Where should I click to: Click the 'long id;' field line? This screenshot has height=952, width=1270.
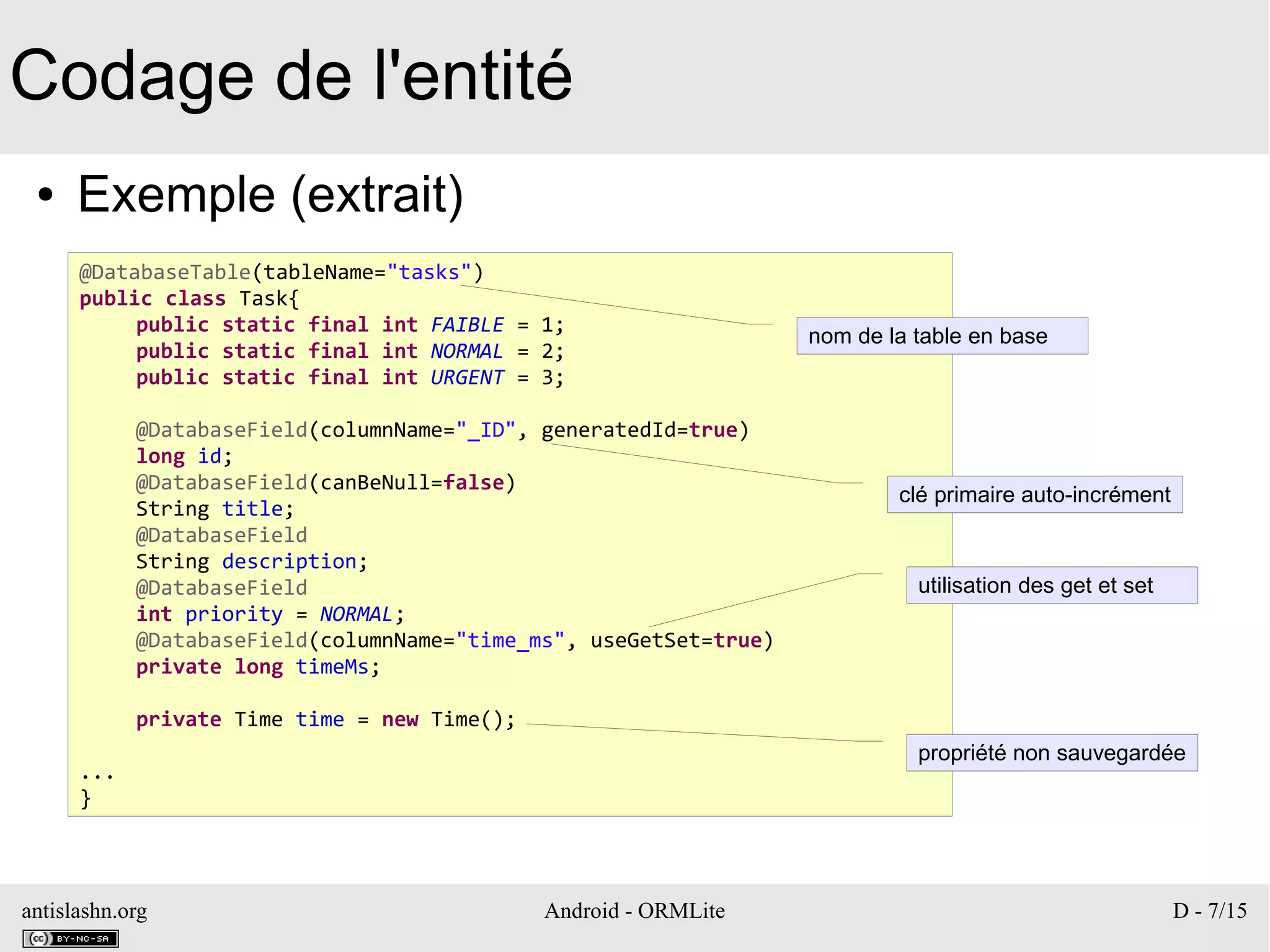(184, 456)
